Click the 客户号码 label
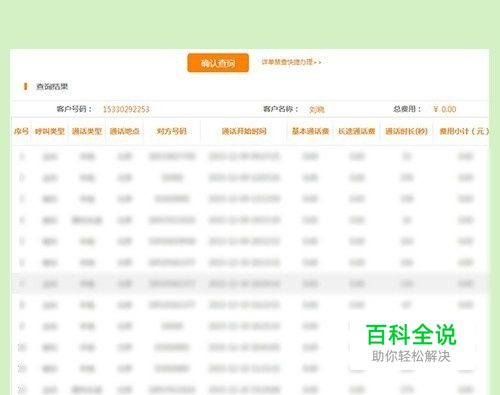 tap(74, 109)
